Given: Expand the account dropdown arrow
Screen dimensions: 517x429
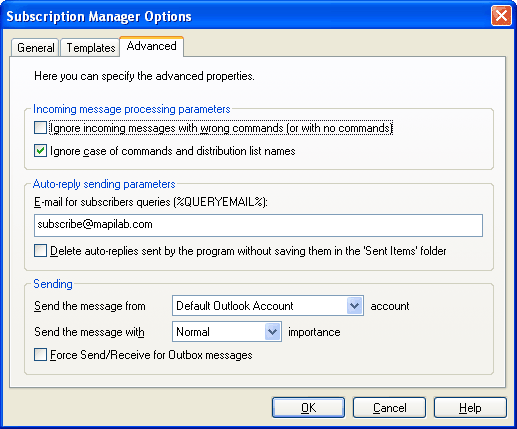Looking at the screenshot, I should tap(355, 305).
